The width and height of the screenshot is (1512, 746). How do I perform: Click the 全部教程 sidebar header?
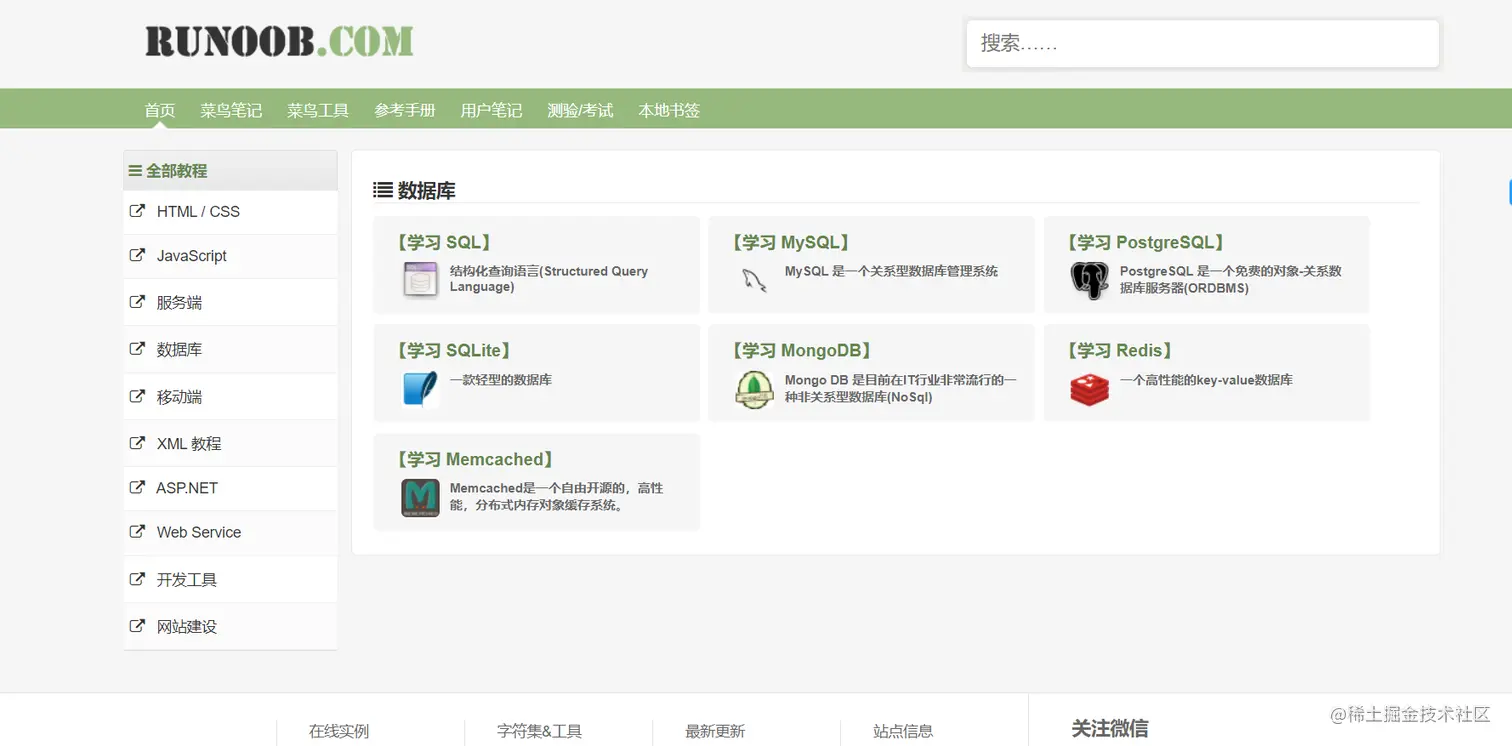(x=230, y=171)
